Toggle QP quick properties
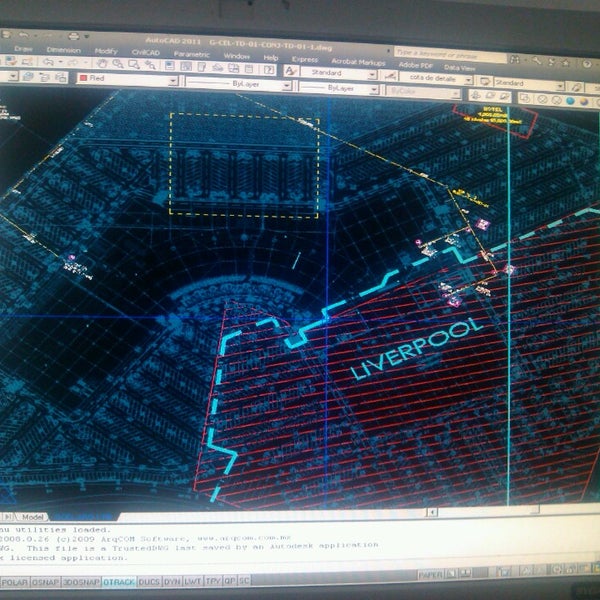This screenshot has height=600, width=600. [x=230, y=580]
